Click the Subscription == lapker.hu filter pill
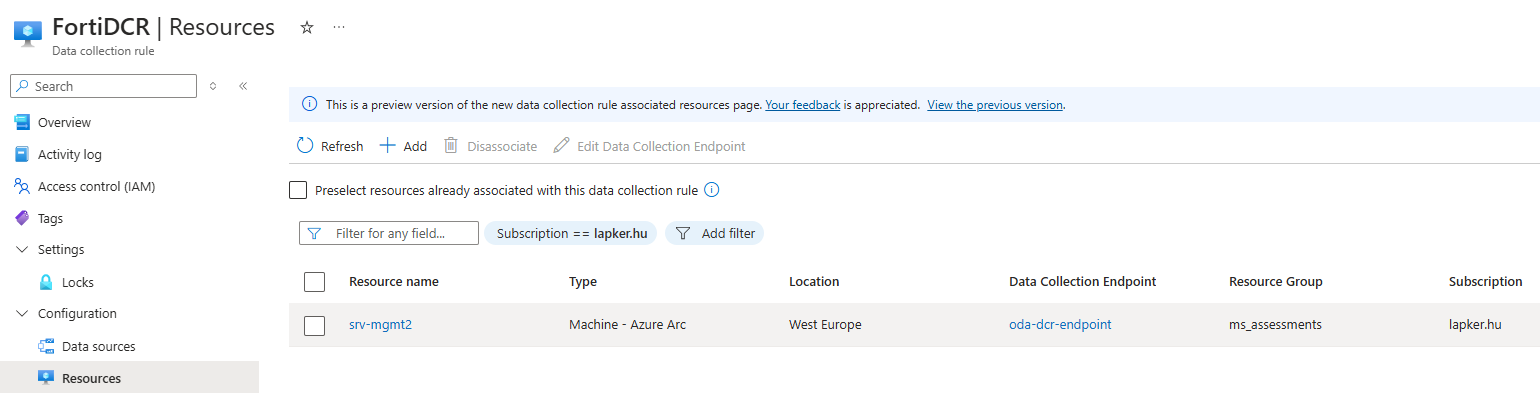Image resolution: width=1540 pixels, height=400 pixels. (572, 233)
